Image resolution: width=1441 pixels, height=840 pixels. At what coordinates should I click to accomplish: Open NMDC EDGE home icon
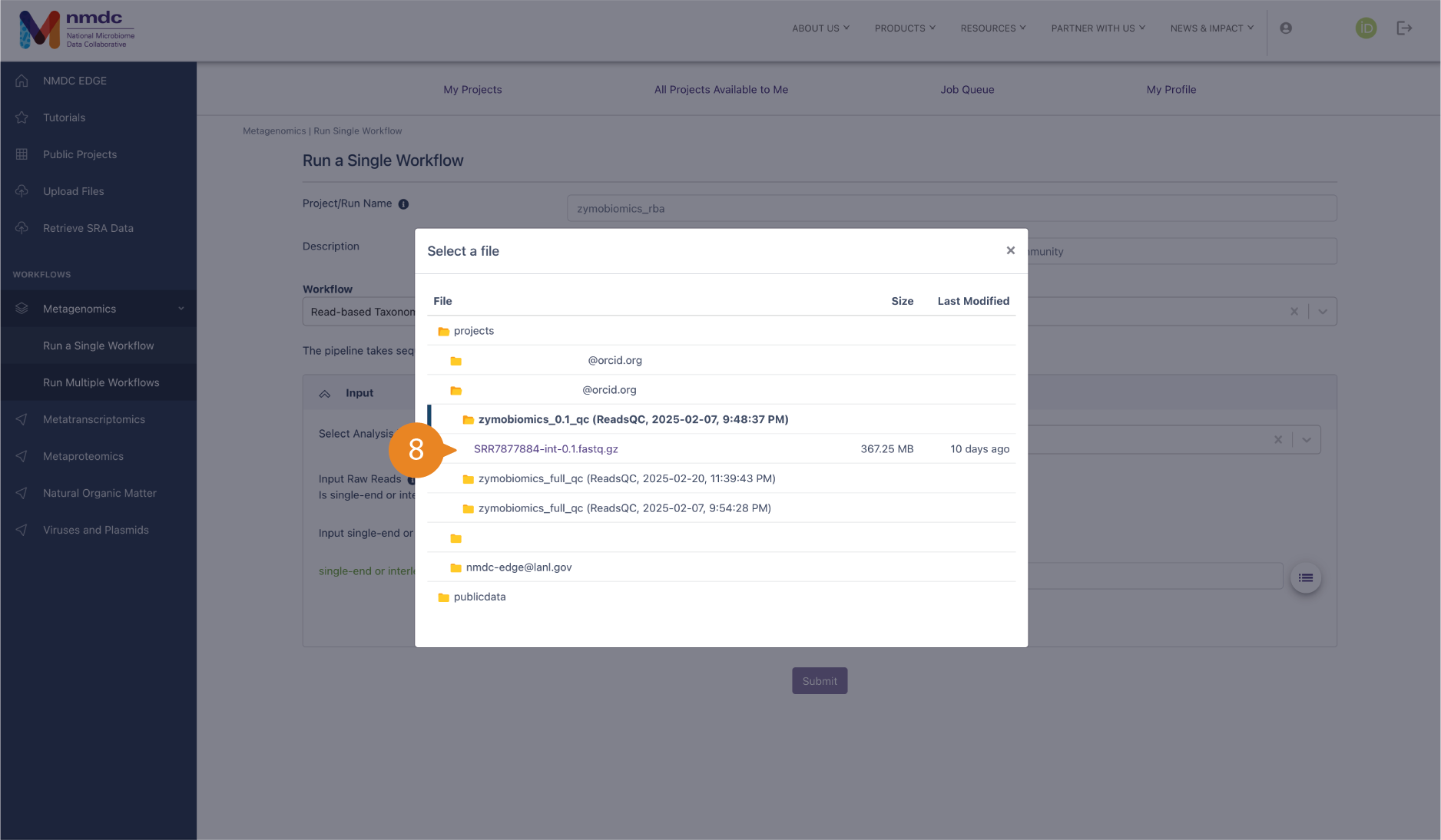22,81
